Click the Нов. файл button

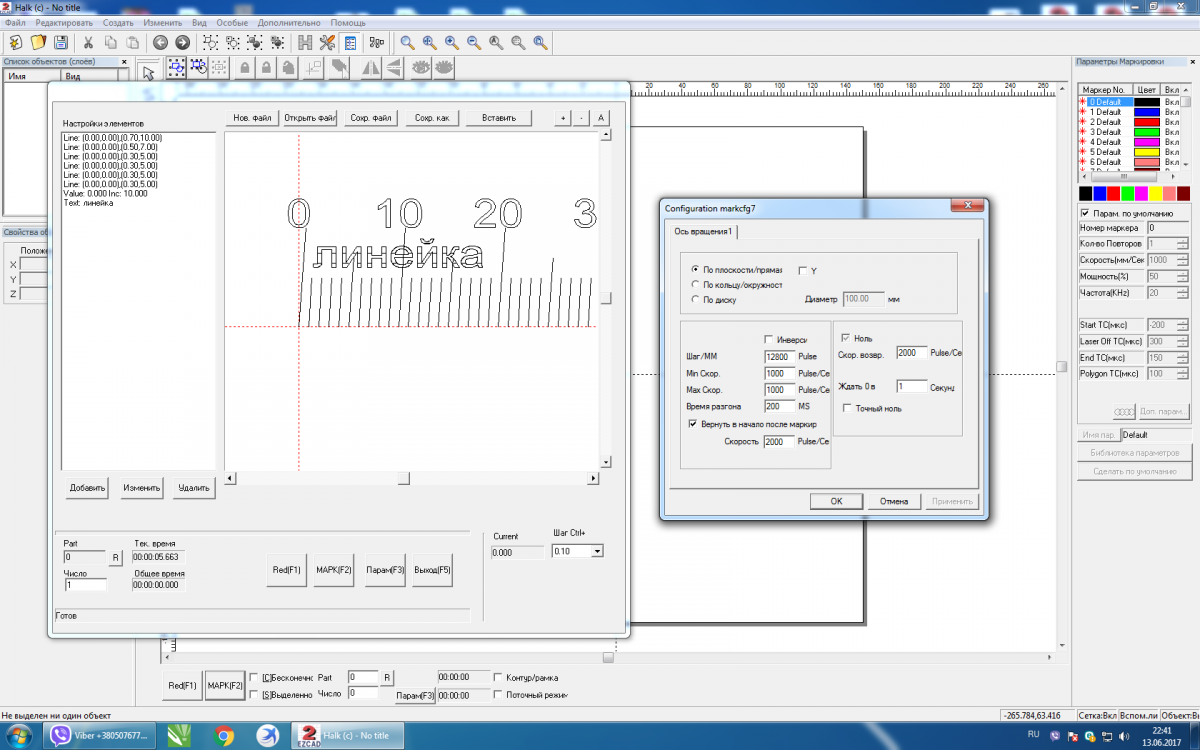(x=252, y=118)
